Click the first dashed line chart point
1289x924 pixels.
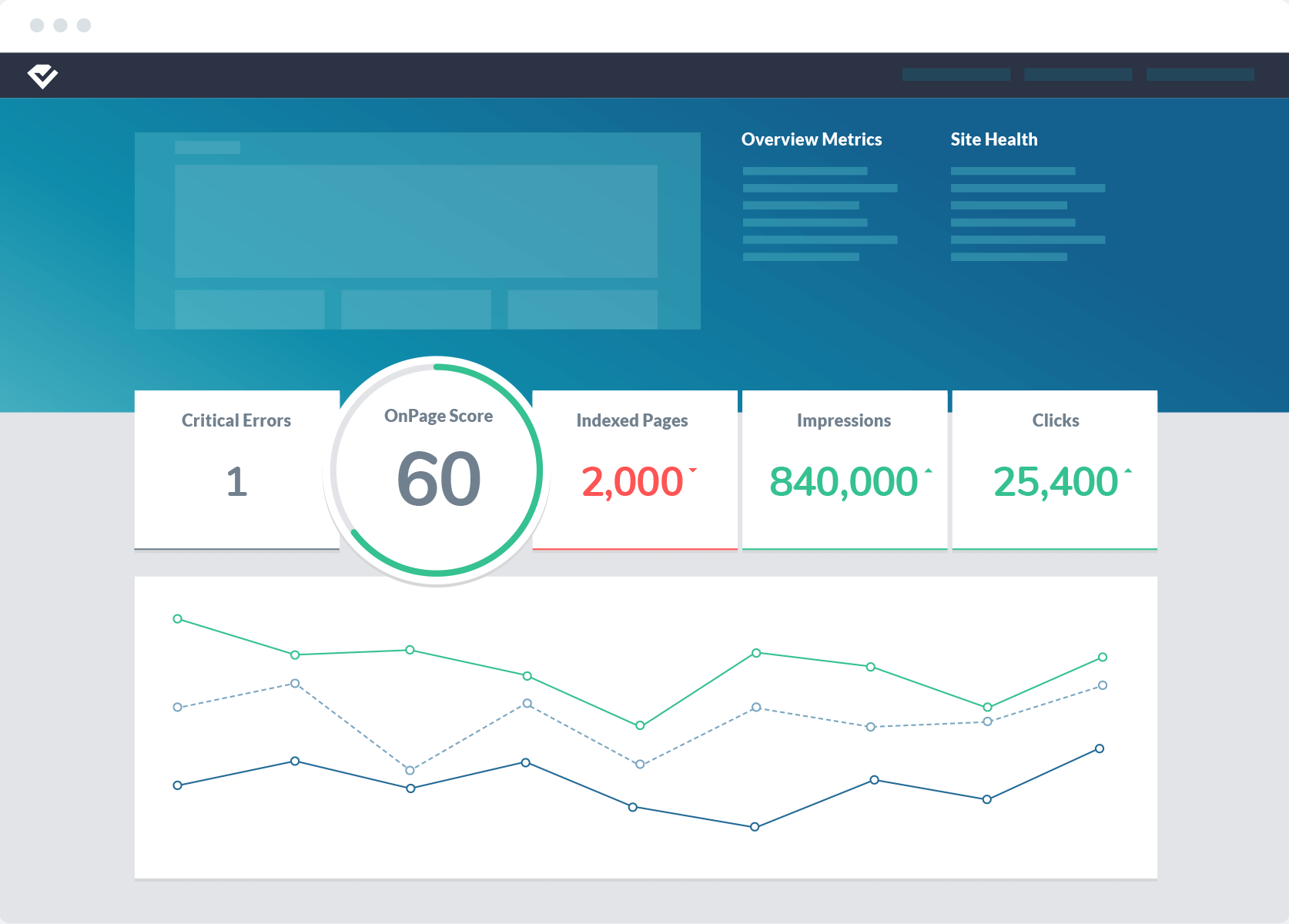[x=178, y=707]
